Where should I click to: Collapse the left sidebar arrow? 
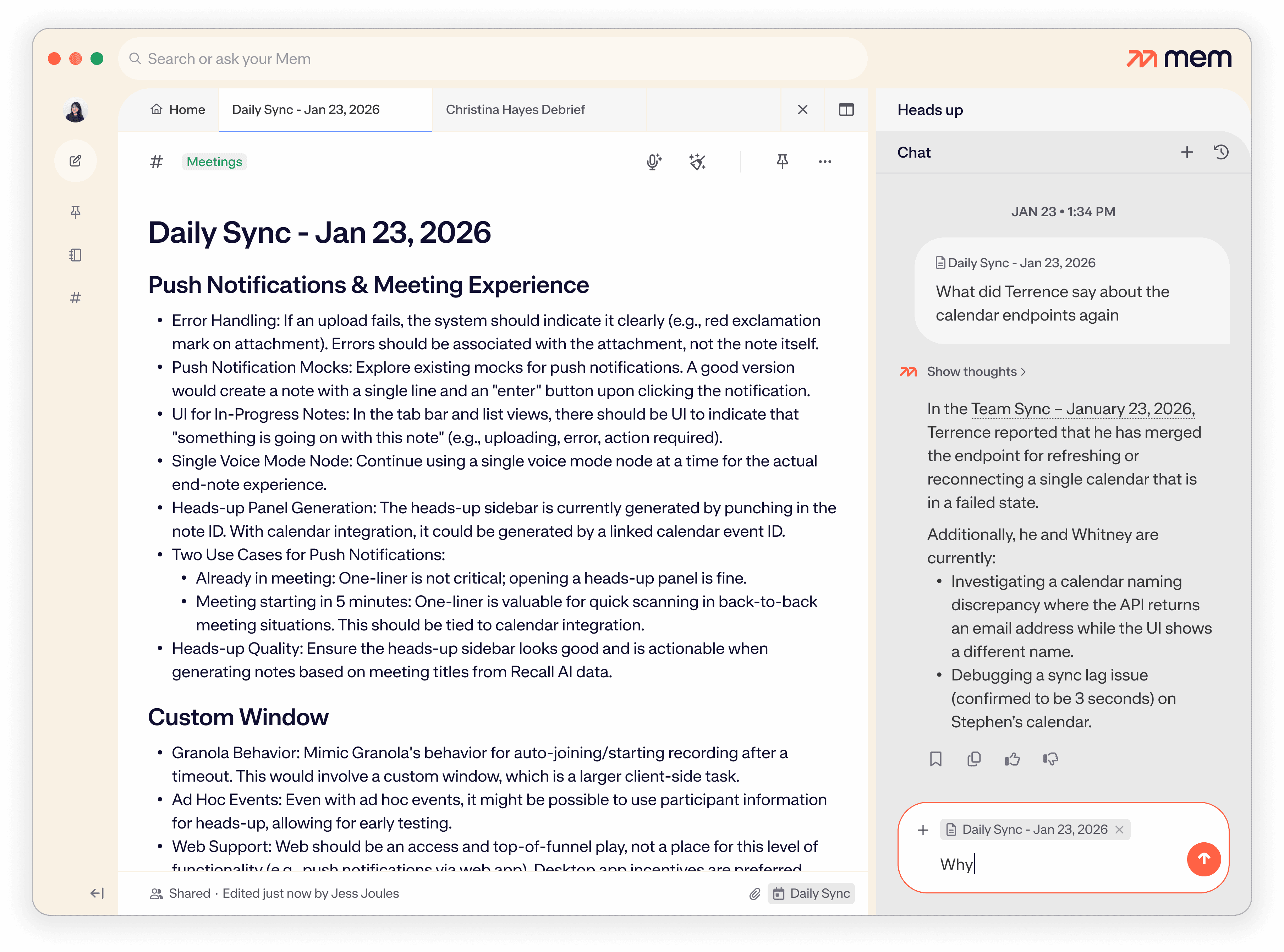[x=97, y=893]
